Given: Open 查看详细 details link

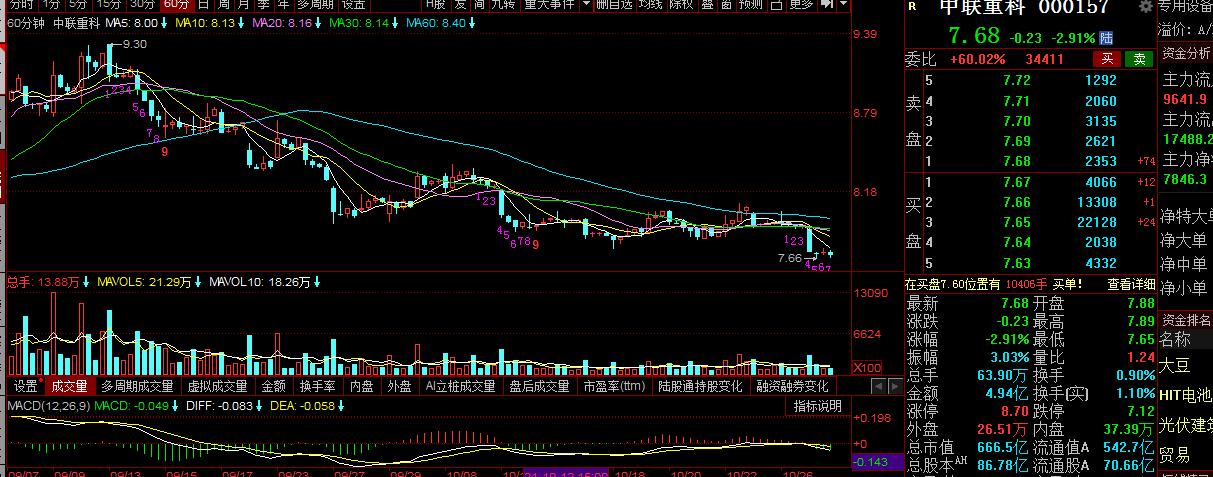Looking at the screenshot, I should click(1131, 284).
